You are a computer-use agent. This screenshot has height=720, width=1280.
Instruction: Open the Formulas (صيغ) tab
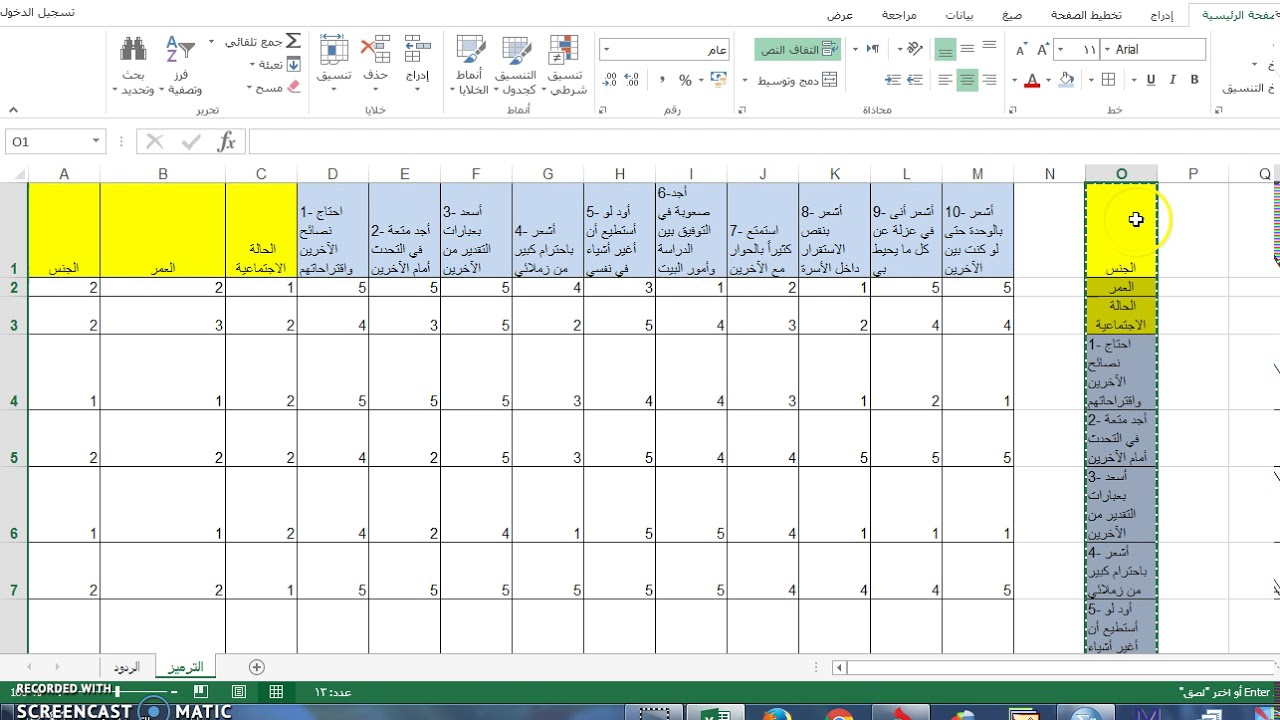click(1012, 15)
